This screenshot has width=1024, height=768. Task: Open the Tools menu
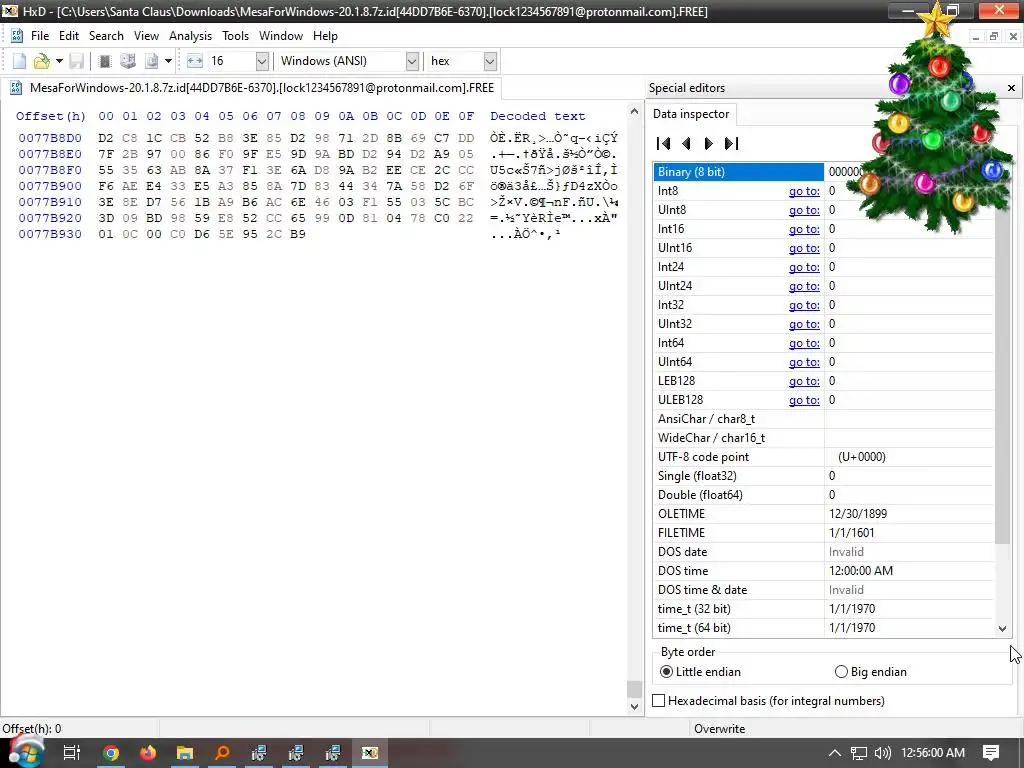click(235, 36)
